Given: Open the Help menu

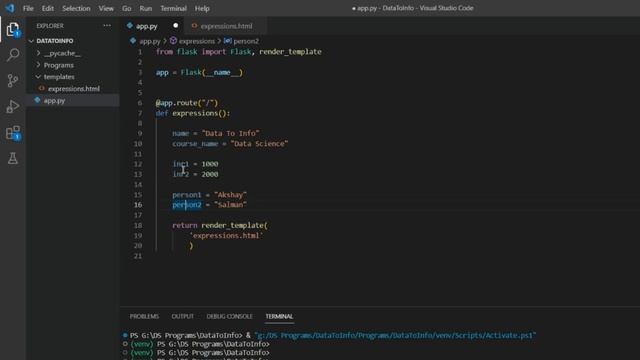Looking at the screenshot, I should (x=202, y=8).
